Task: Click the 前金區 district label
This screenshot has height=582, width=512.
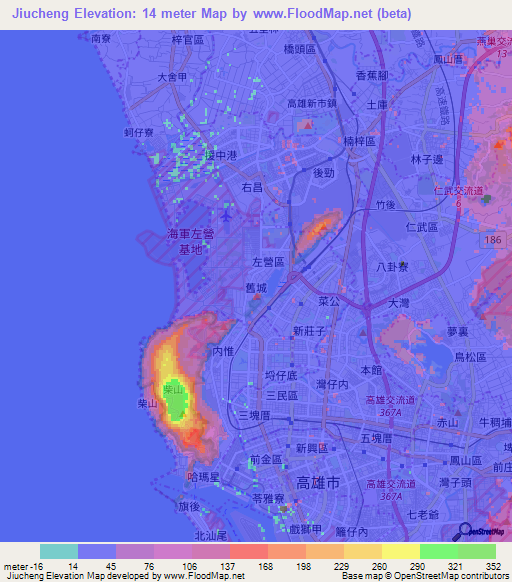Action: [266, 460]
